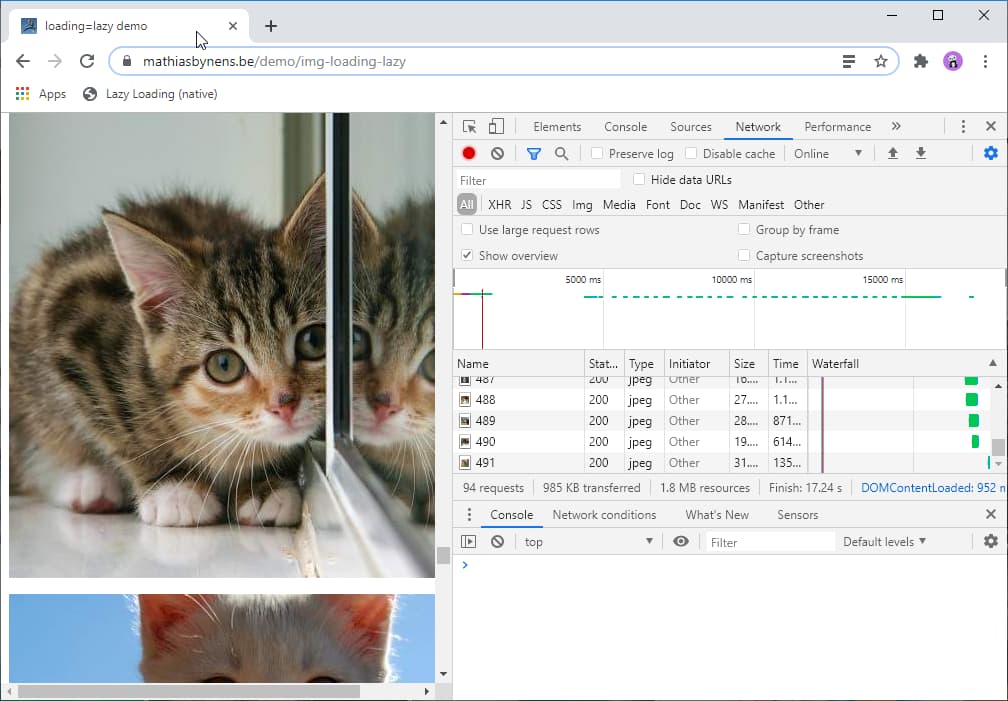Switch to the Elements tab

(557, 127)
